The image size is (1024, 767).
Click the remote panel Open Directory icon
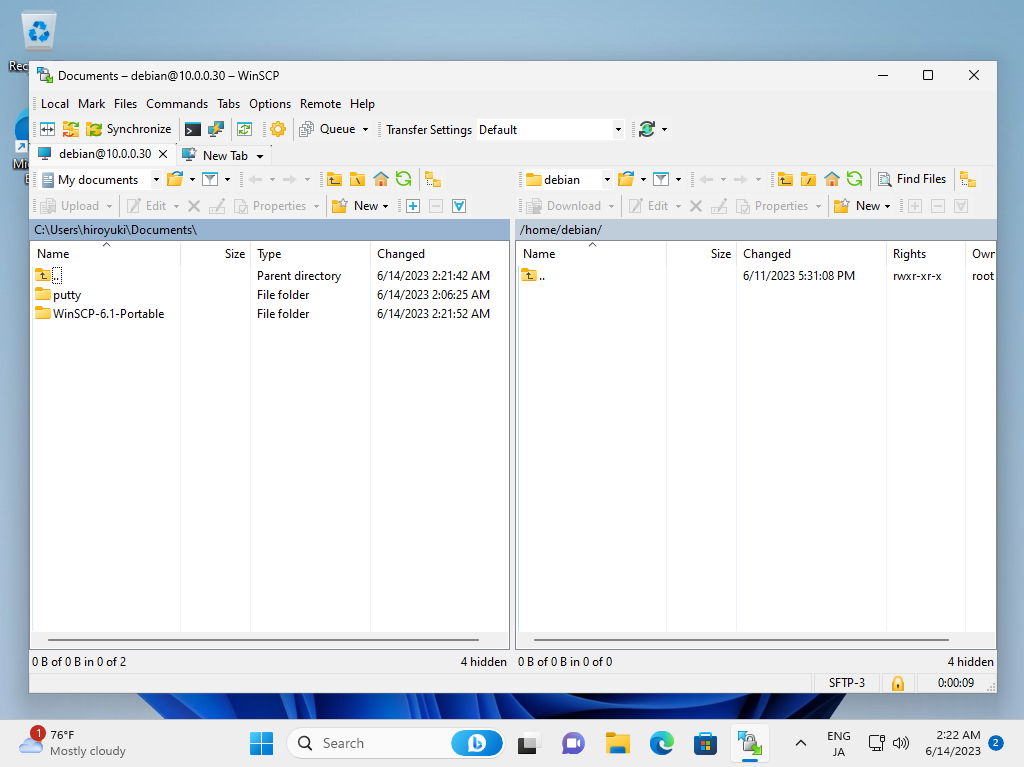click(x=626, y=179)
